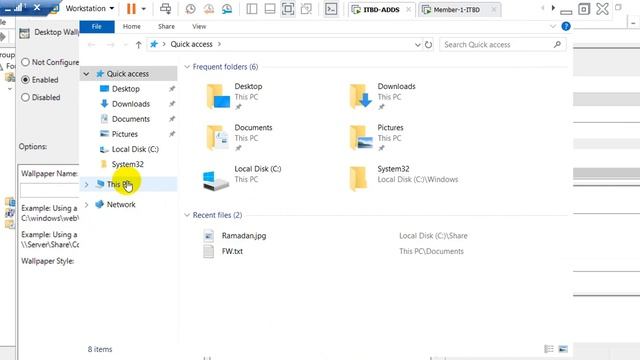Open the Documents frequent folder icon
This screenshot has height=360, width=640.
218,138
